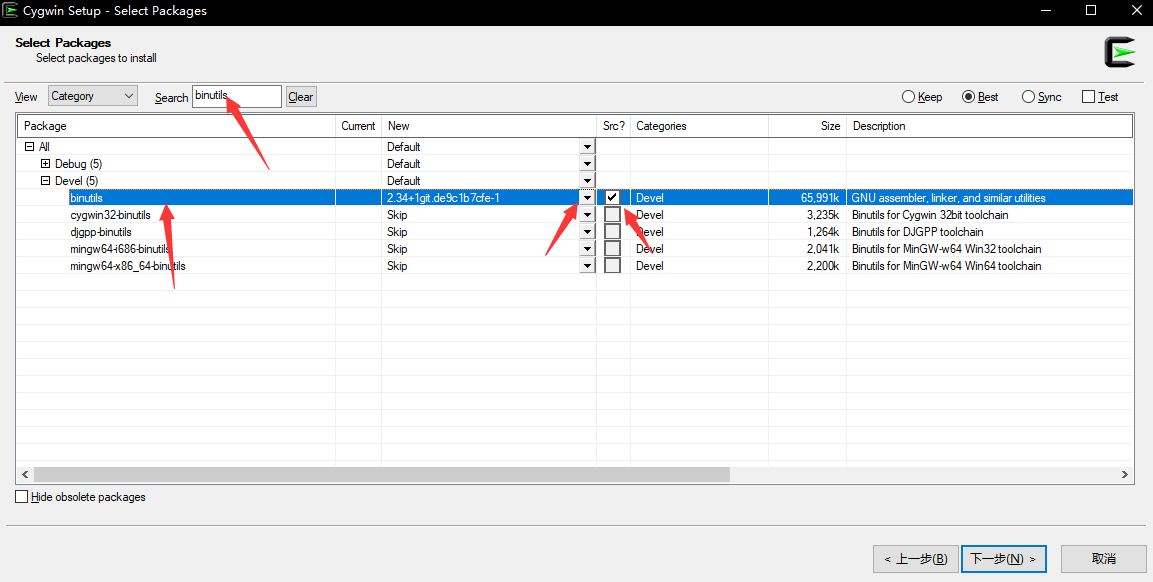Click the 1,264k size value
The image size is (1153, 582).
coord(823,232)
